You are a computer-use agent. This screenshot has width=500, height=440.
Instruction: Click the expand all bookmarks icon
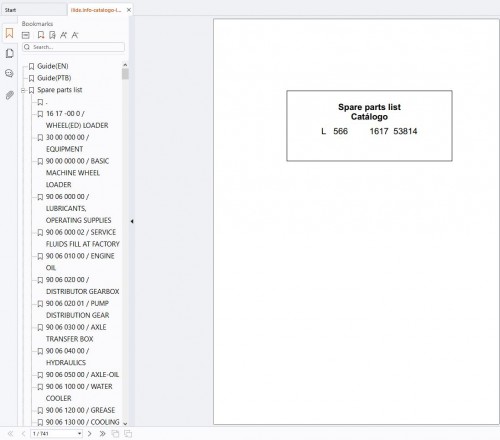26,35
